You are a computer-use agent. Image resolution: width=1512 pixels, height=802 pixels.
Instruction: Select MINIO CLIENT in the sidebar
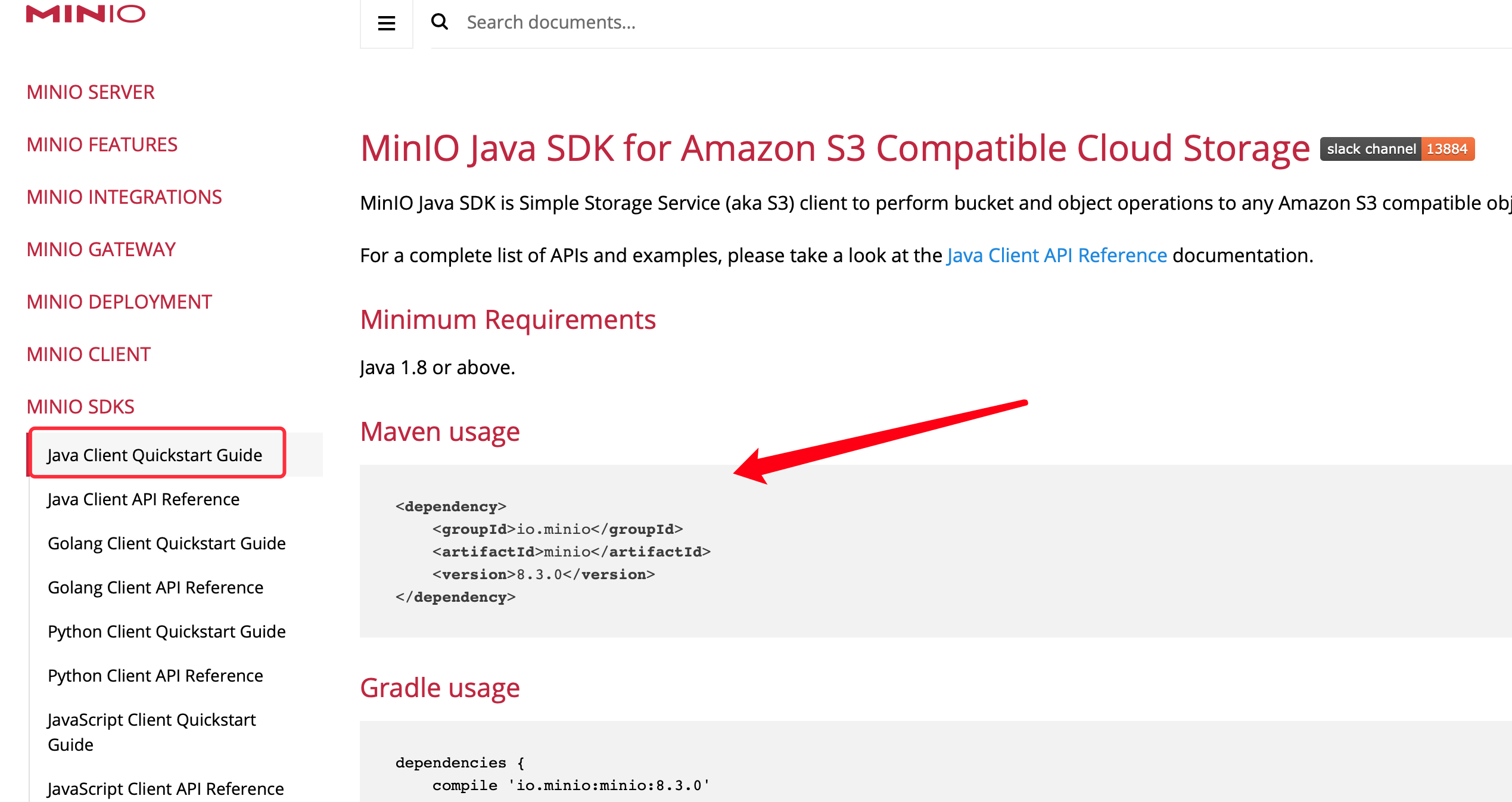click(88, 354)
